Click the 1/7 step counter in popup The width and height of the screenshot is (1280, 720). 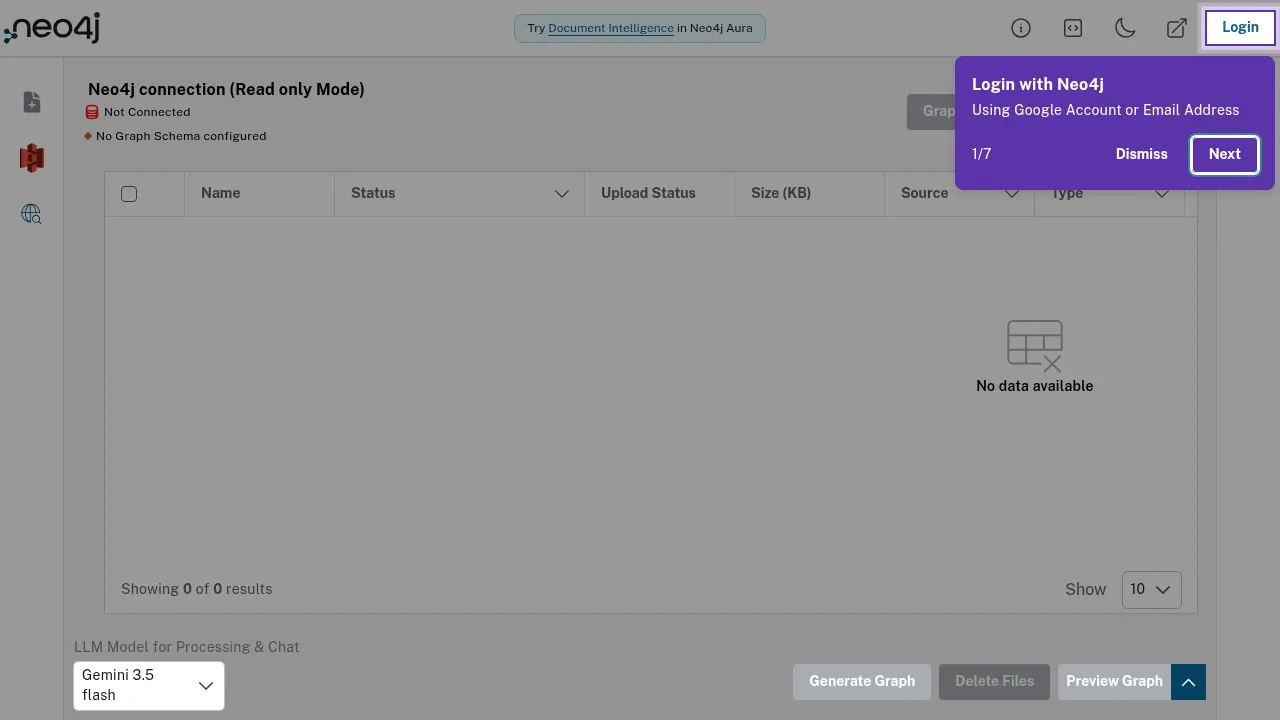(982, 154)
